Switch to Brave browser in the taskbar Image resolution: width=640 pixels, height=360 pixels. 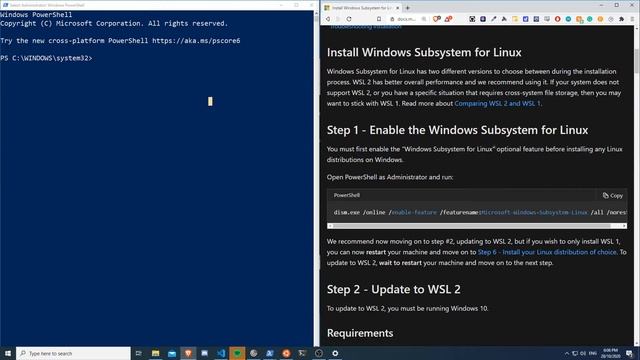tap(188, 353)
